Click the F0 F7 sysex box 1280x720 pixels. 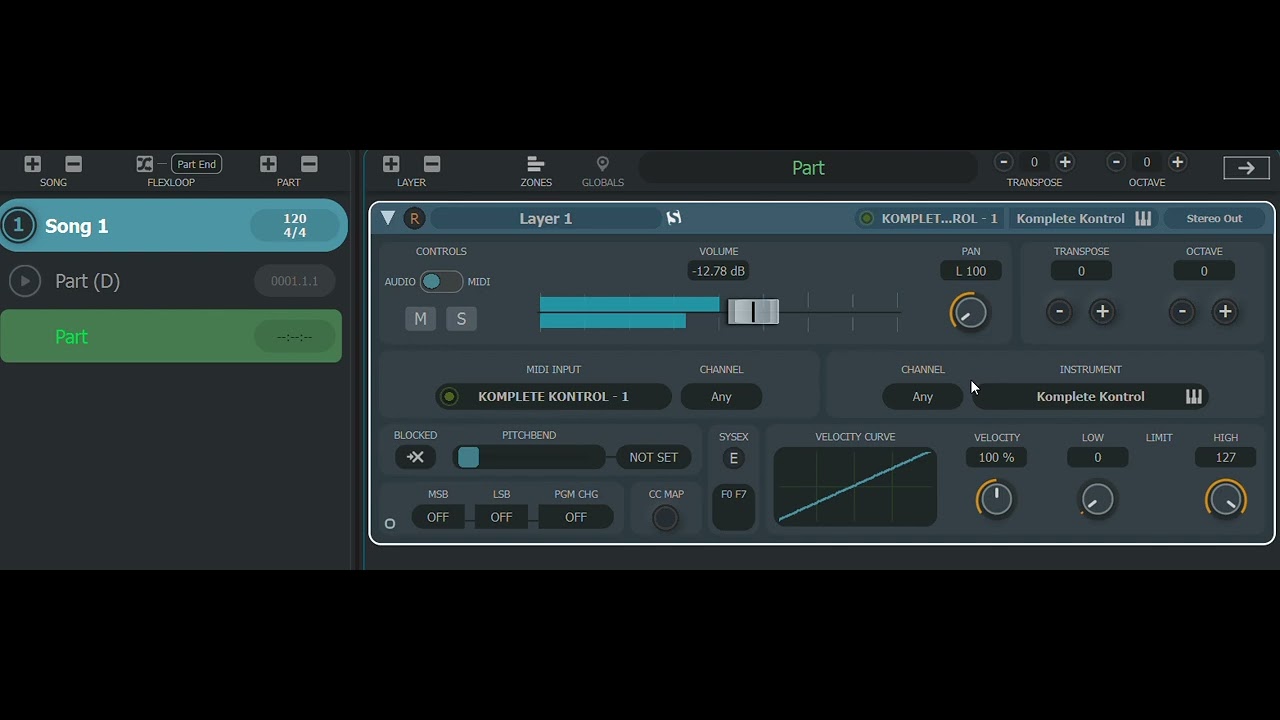(733, 507)
